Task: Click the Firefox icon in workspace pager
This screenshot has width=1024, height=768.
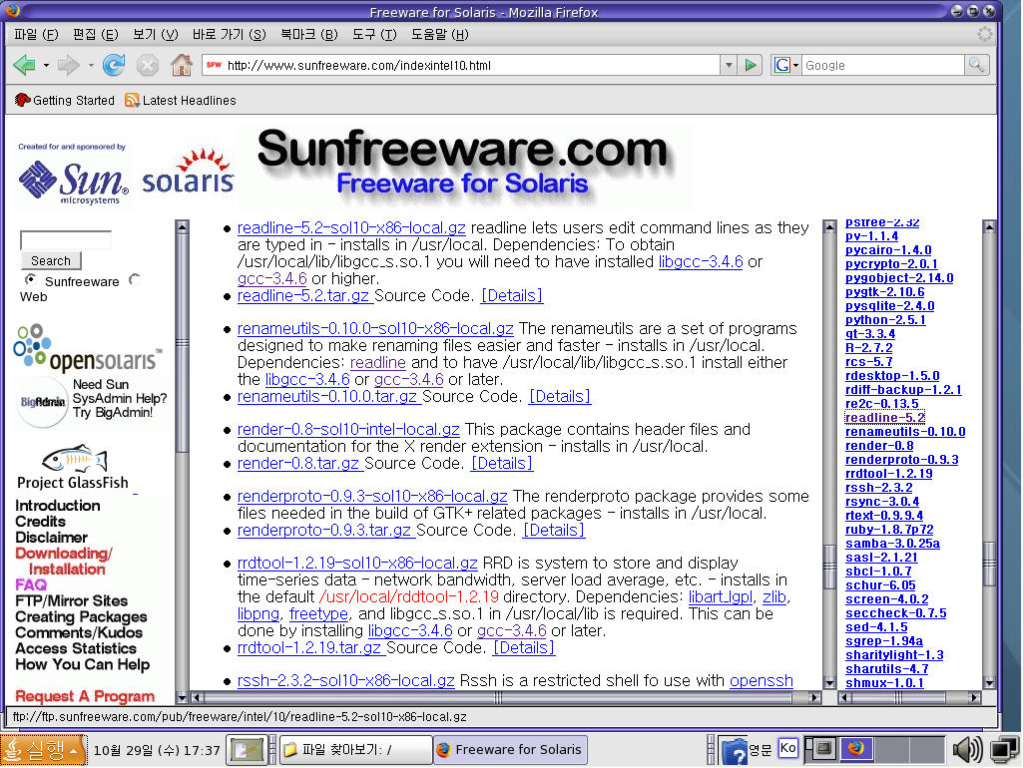Action: 856,747
